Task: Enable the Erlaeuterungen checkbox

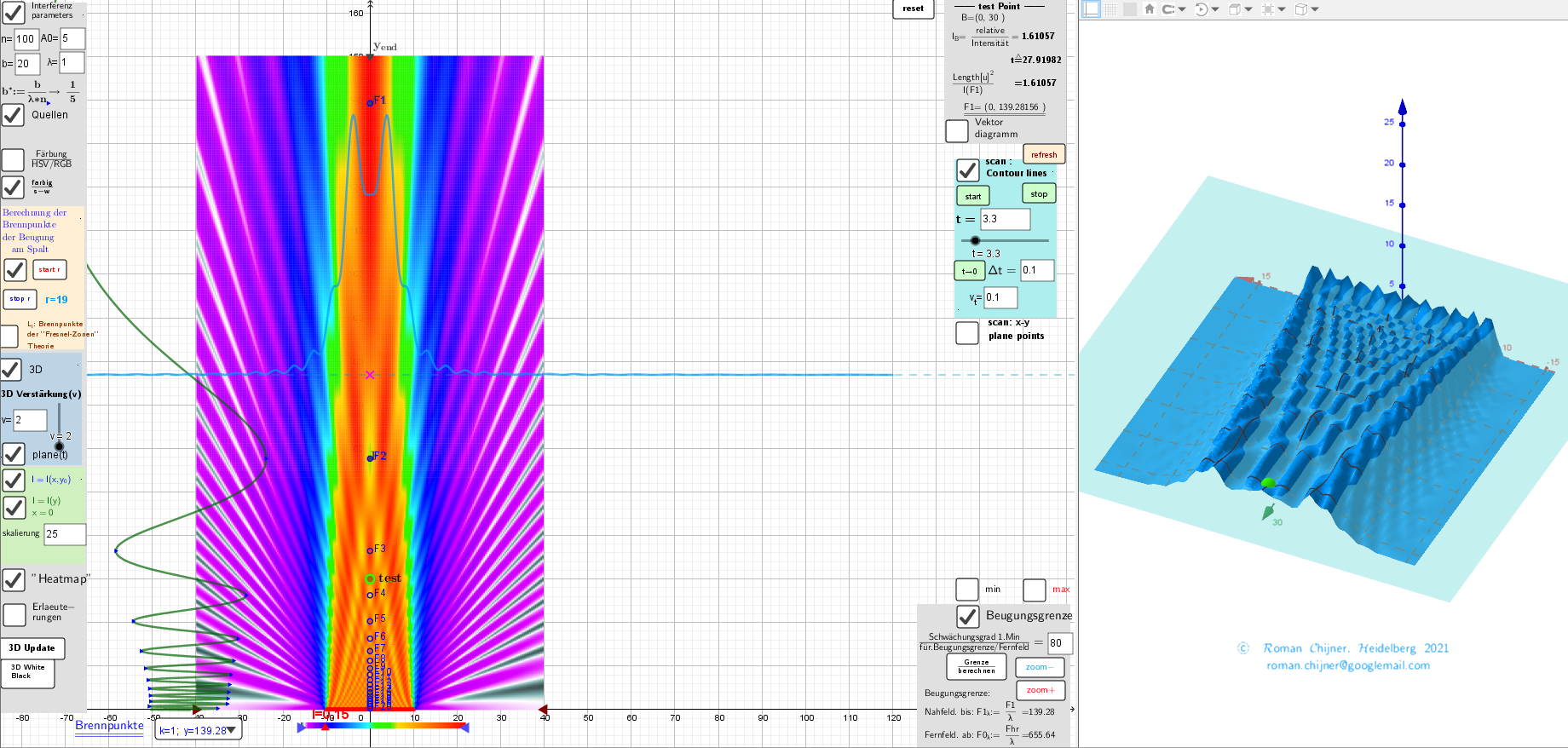Action: point(14,614)
